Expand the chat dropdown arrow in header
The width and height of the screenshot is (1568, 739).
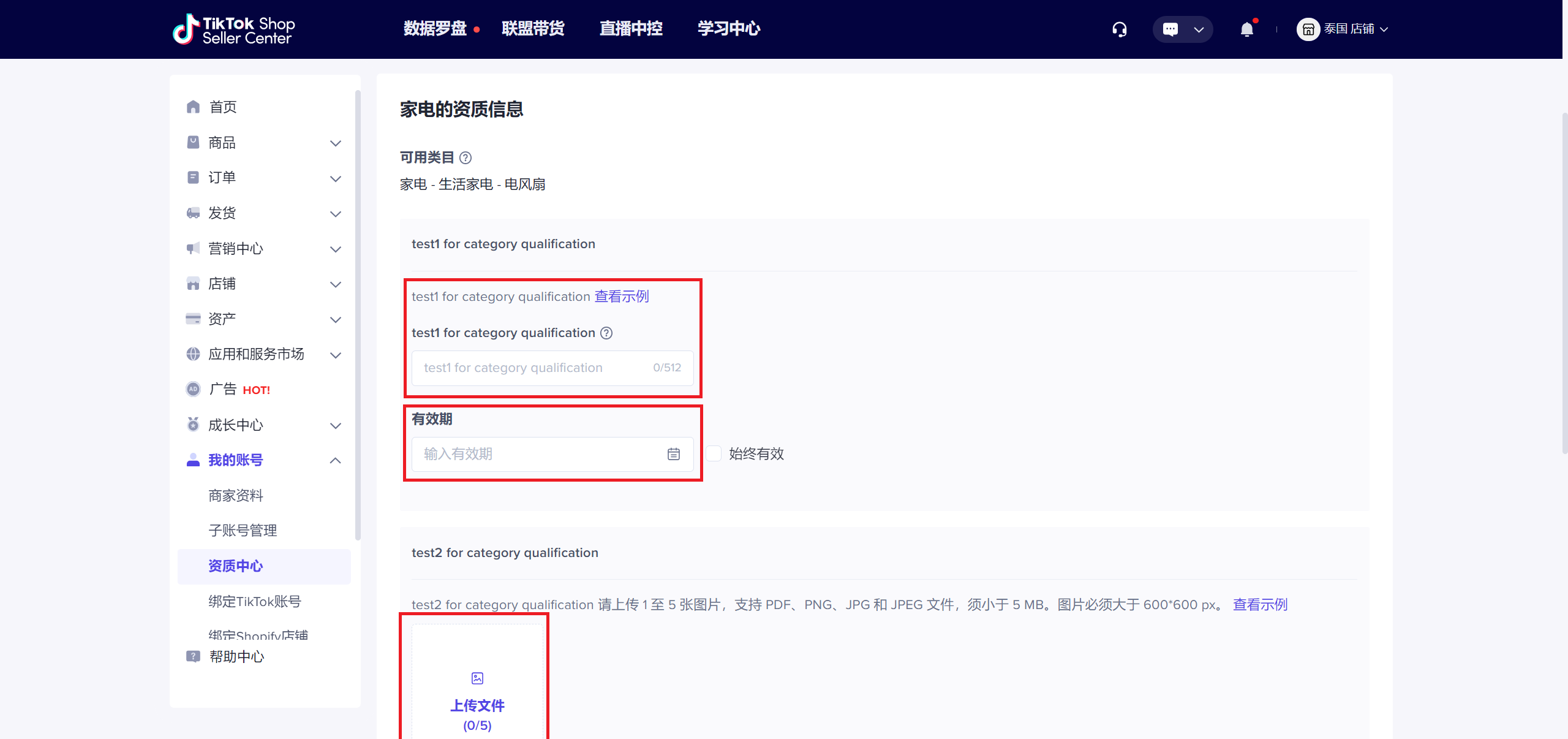(x=1199, y=29)
